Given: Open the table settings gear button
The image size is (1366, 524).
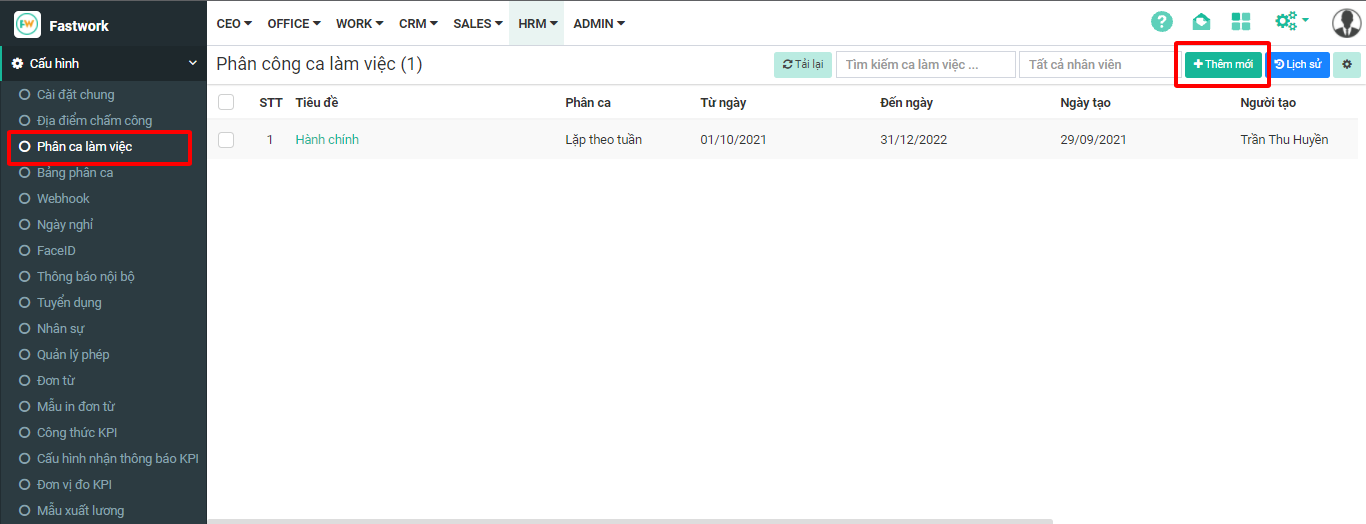Looking at the screenshot, I should tap(1347, 65).
